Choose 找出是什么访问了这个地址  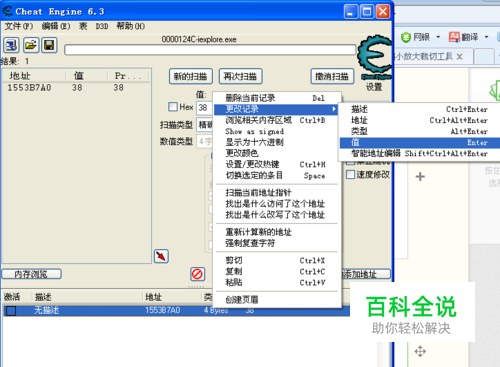(276, 204)
